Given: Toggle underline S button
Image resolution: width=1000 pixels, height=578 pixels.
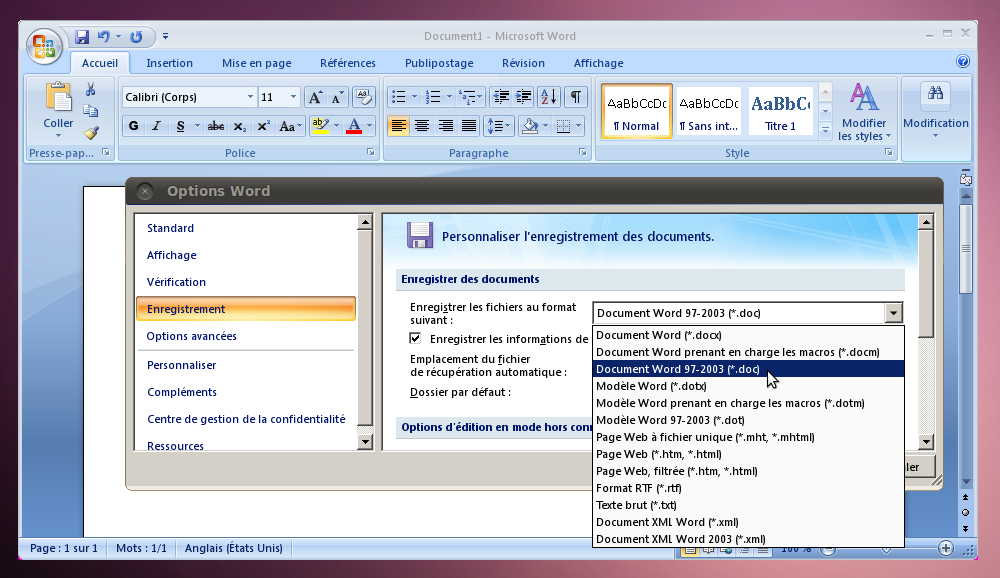Looking at the screenshot, I should click(180, 126).
